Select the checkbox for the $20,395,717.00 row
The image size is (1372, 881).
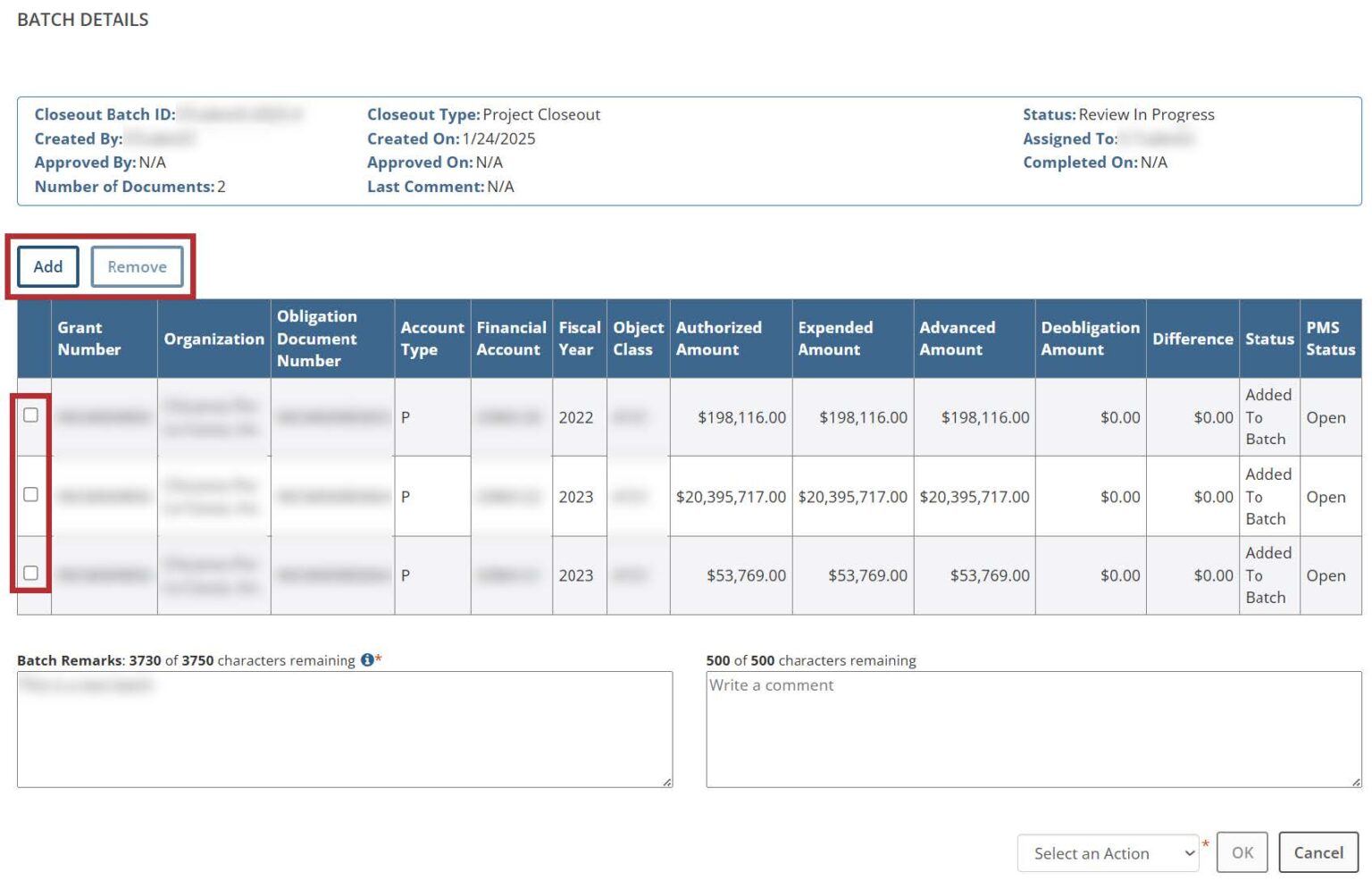pos(31,495)
